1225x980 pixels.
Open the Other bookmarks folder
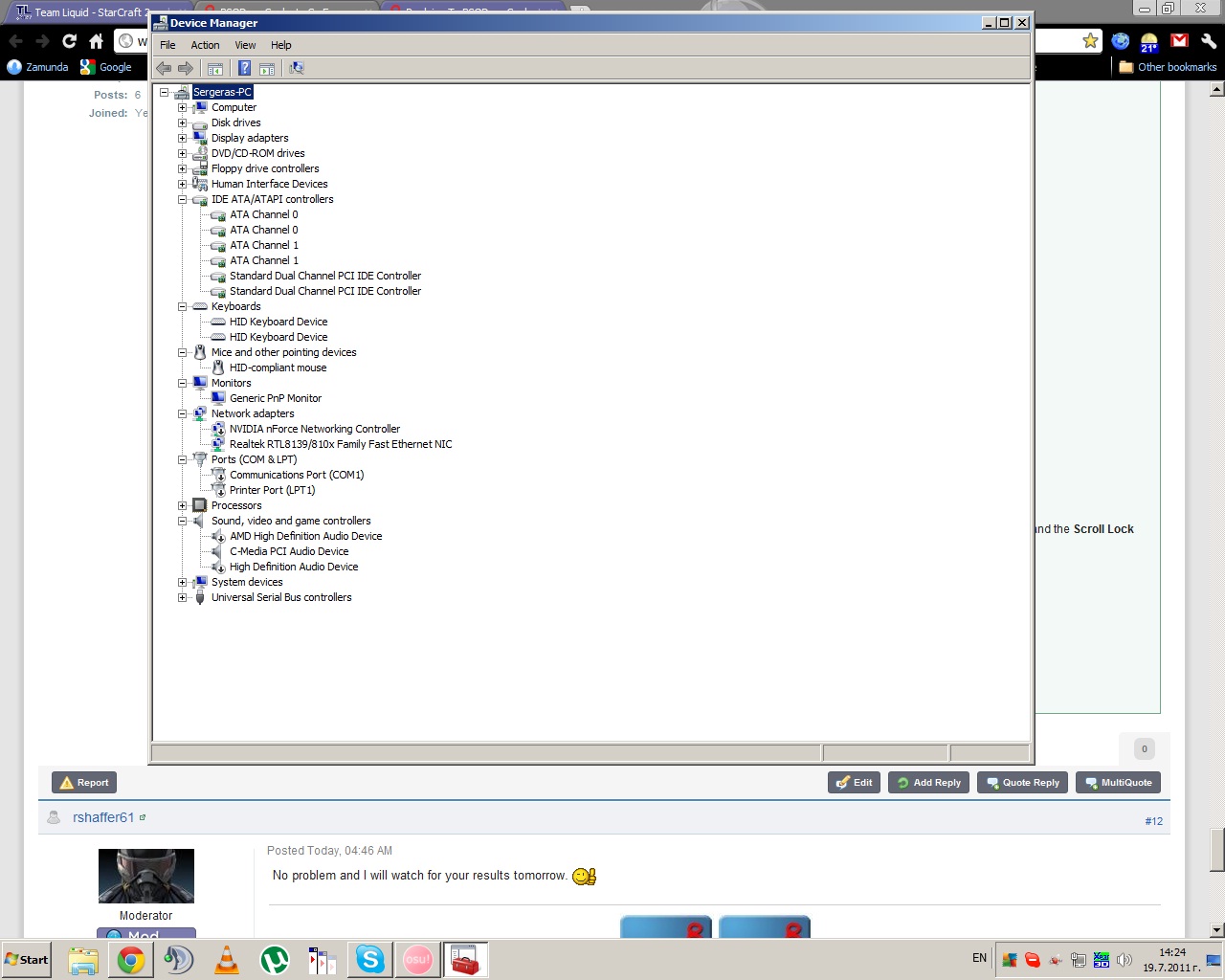tap(1168, 67)
